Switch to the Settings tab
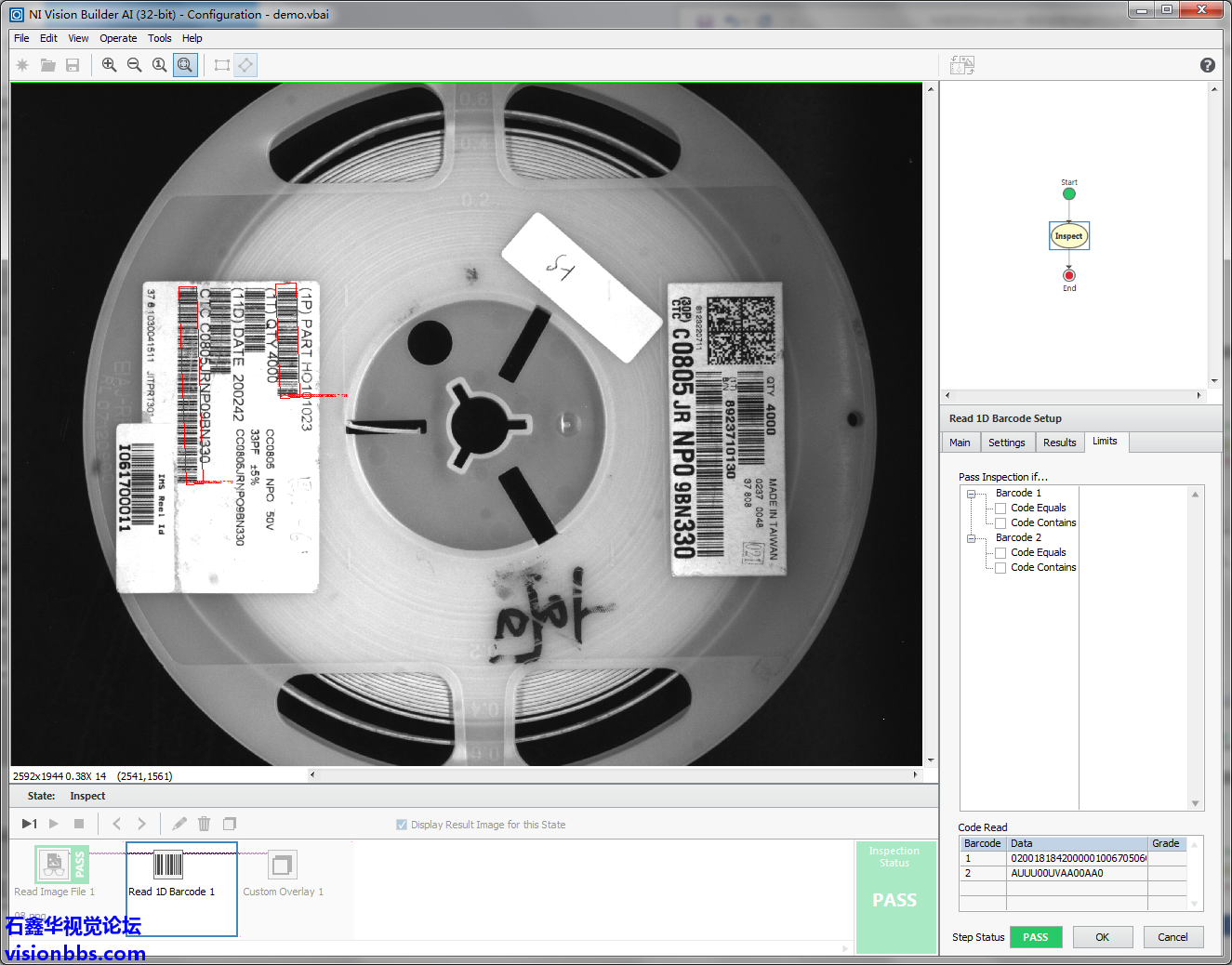 click(1006, 443)
